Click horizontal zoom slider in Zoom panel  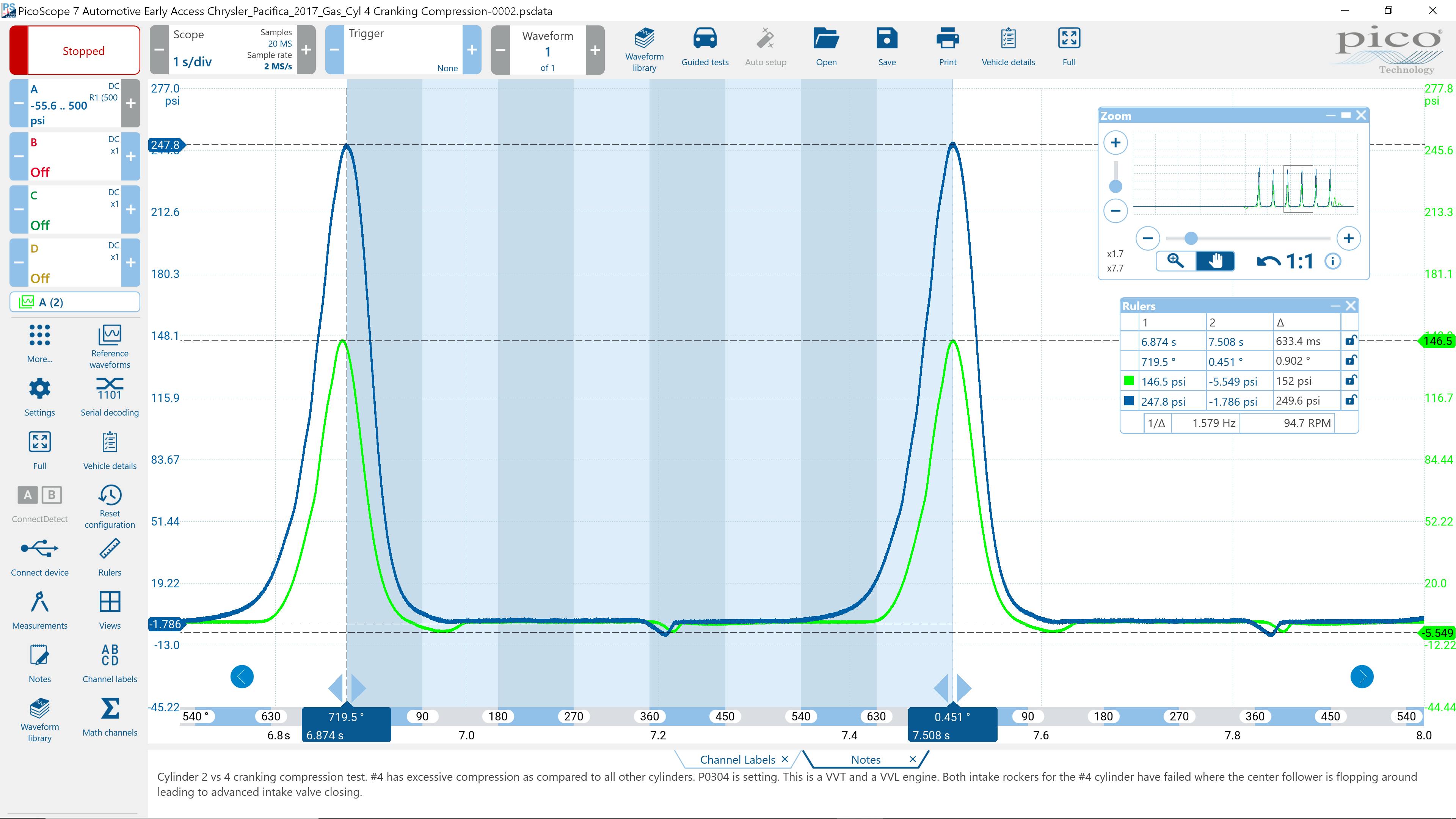(x=1191, y=238)
